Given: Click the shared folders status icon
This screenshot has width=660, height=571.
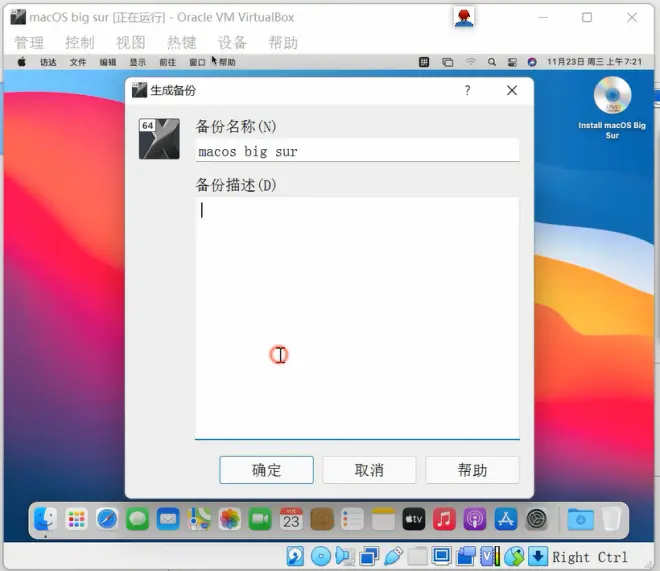Looking at the screenshot, I should [417, 556].
